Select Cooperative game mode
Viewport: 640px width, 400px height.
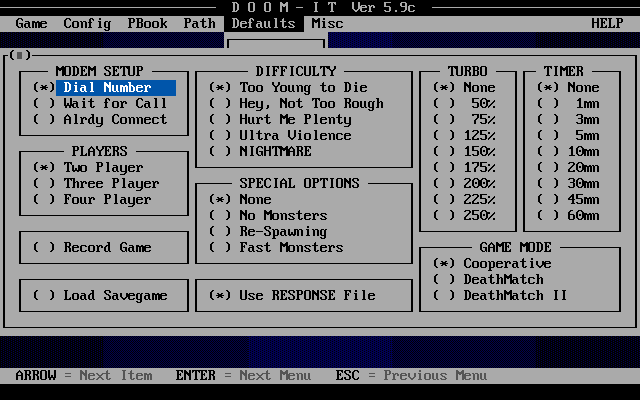coord(492,263)
